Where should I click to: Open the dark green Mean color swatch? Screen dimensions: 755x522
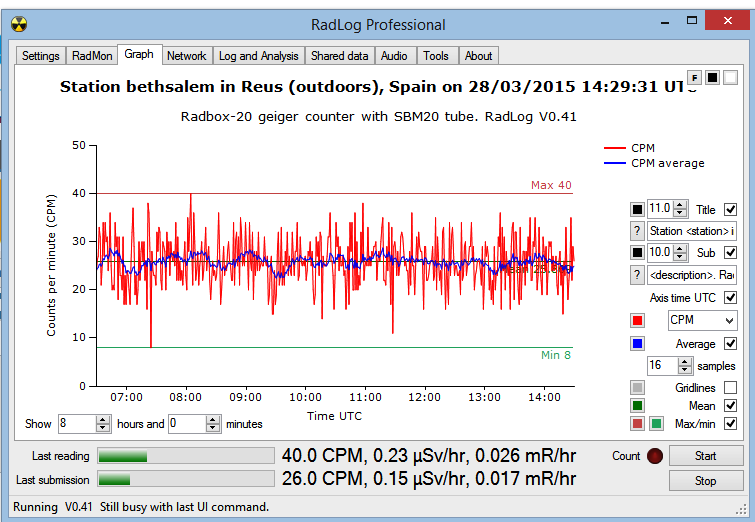637,405
